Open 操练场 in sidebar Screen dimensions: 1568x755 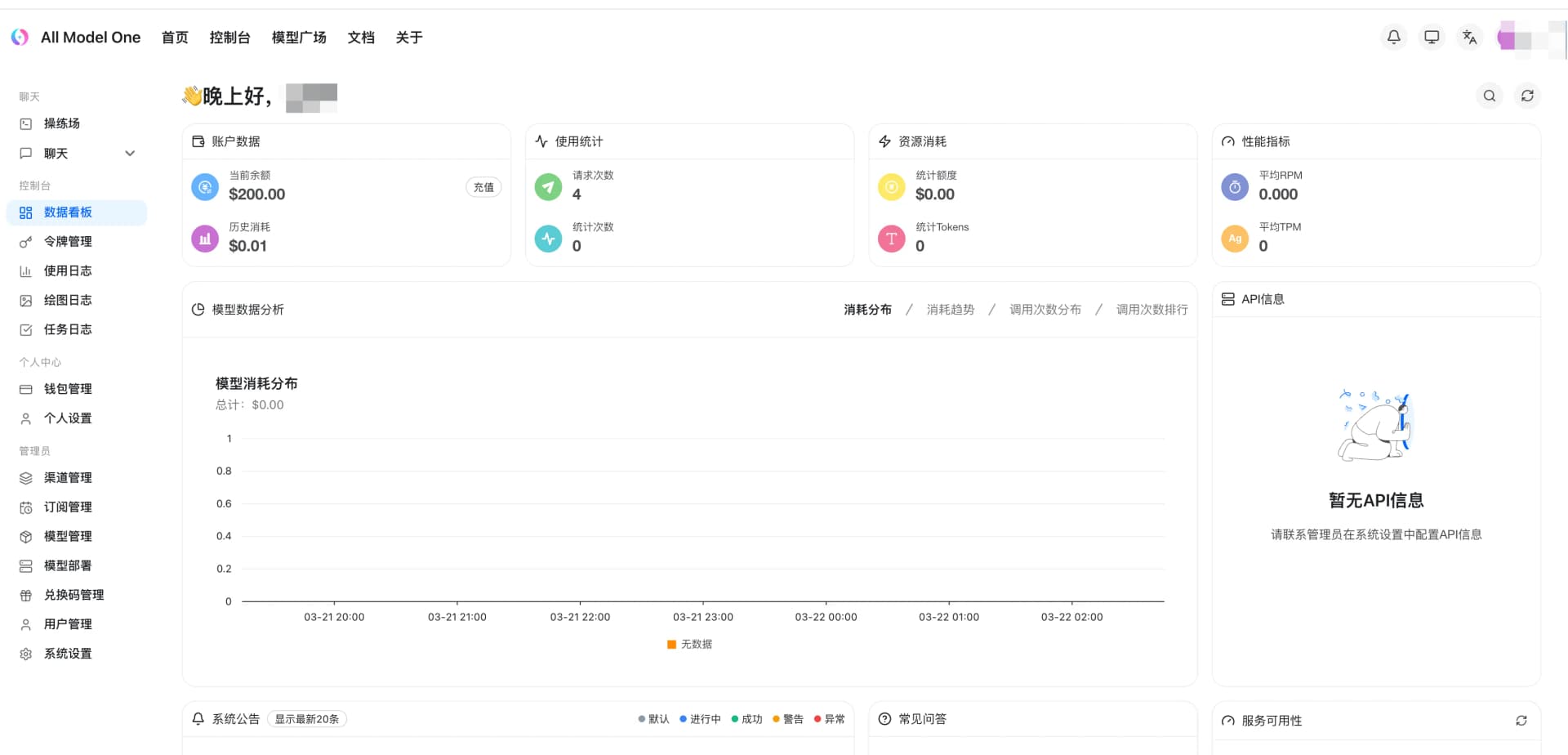pos(77,123)
